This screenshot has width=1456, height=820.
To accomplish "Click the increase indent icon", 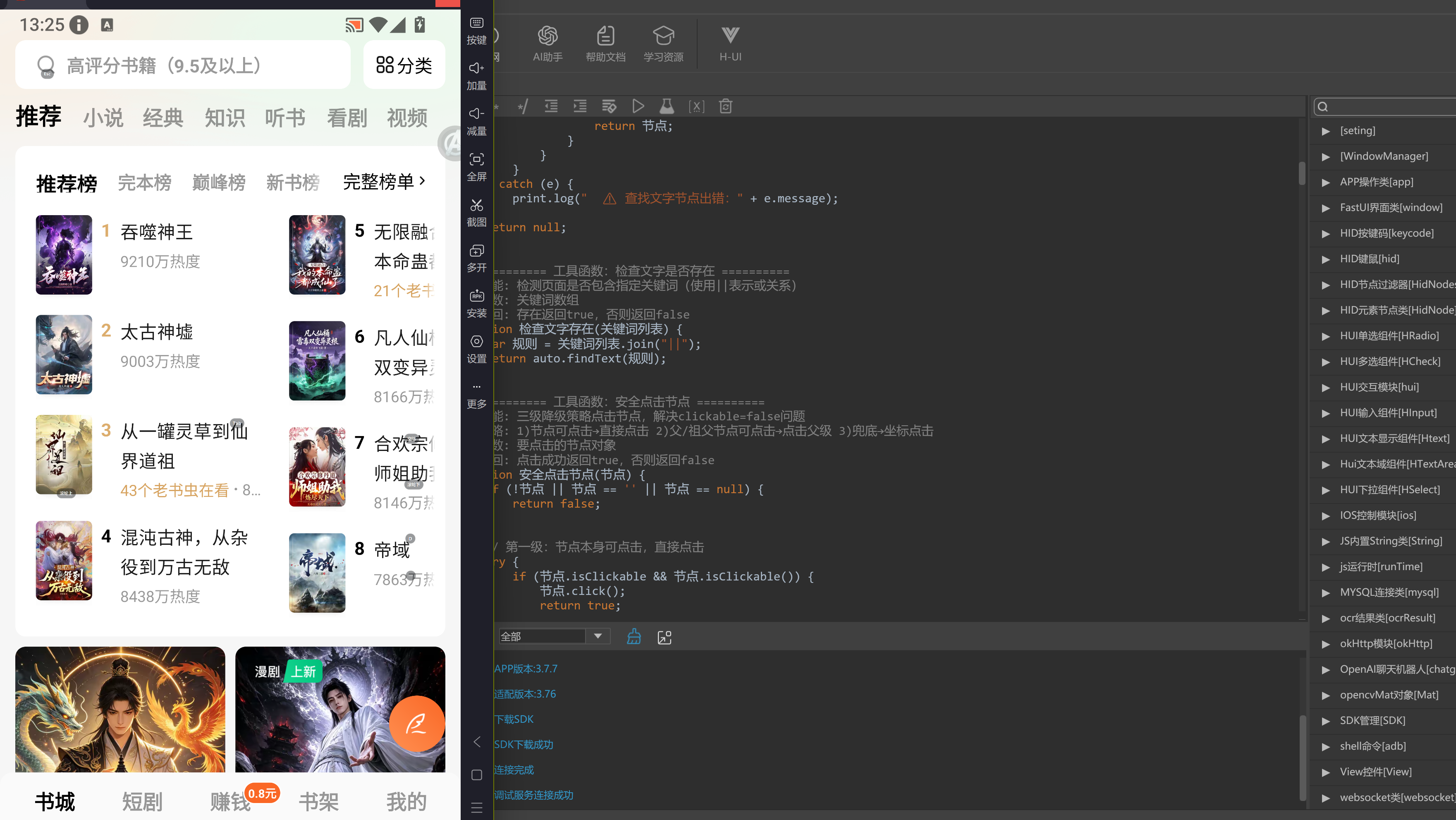I will click(580, 106).
